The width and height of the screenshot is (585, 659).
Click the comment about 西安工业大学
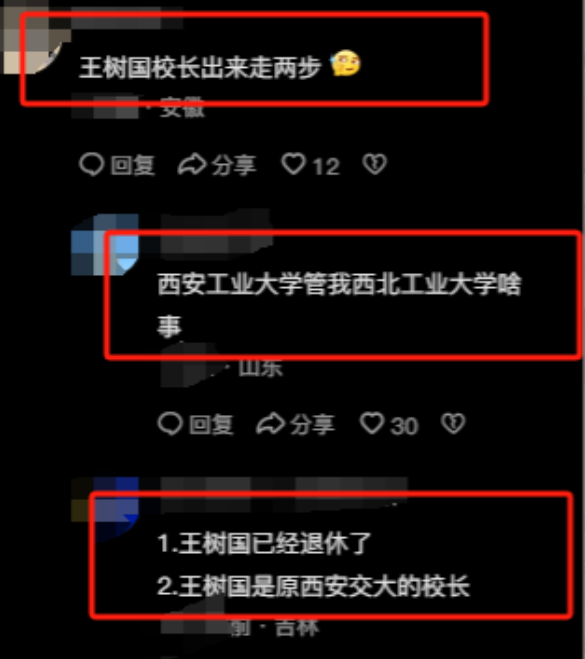(x=339, y=305)
